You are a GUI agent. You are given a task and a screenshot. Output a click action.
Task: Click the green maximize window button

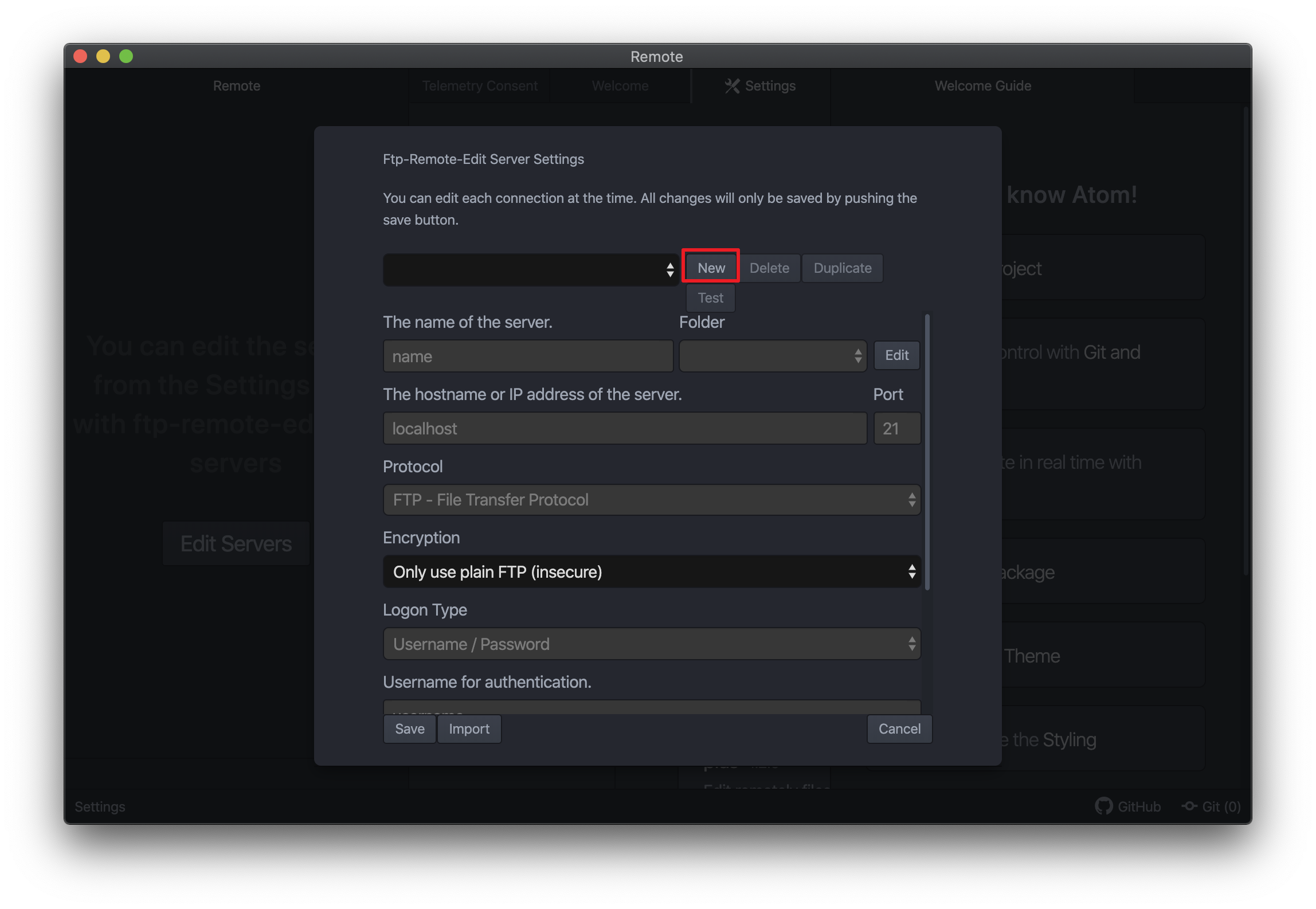(126, 56)
